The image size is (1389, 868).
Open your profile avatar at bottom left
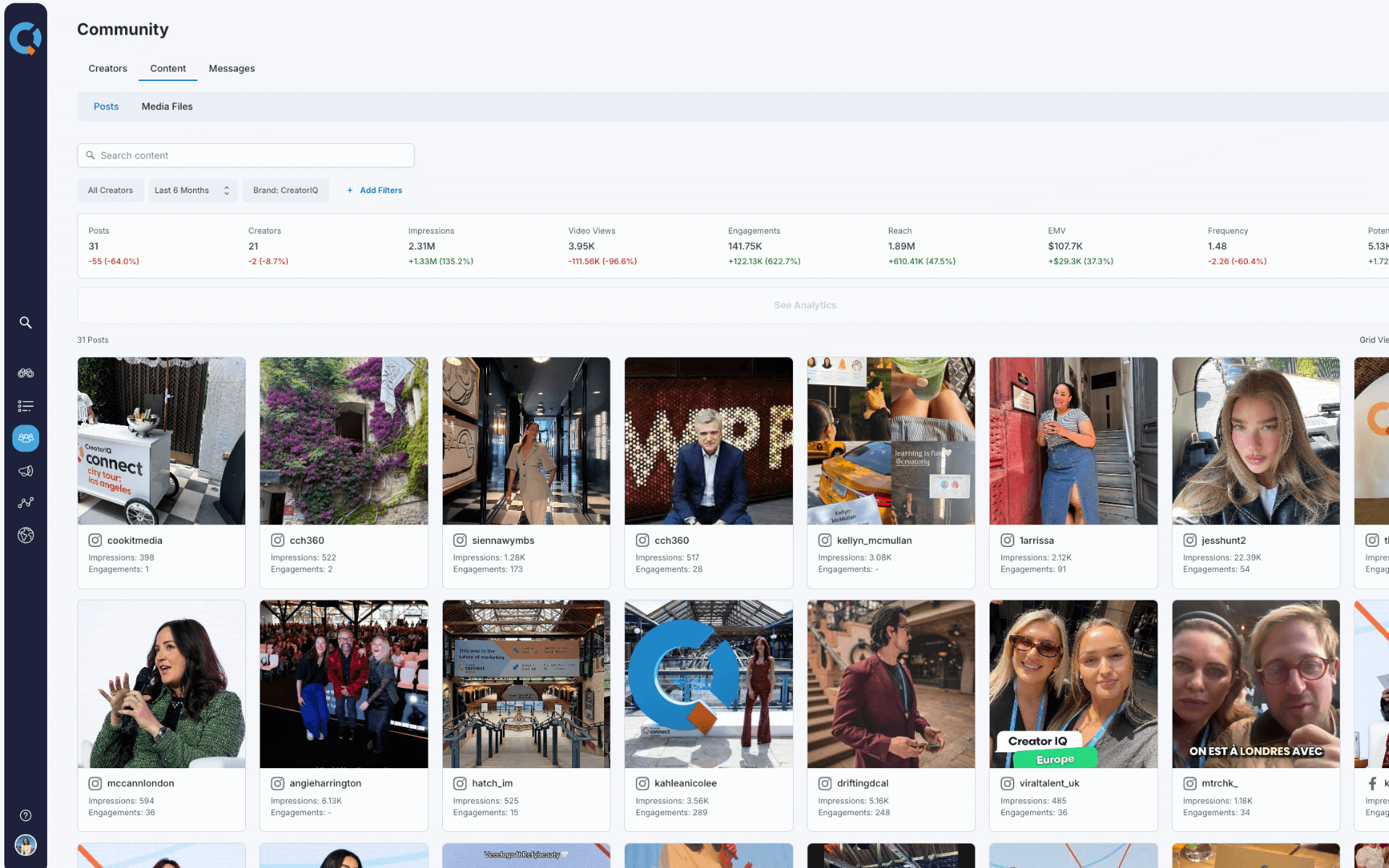25,846
